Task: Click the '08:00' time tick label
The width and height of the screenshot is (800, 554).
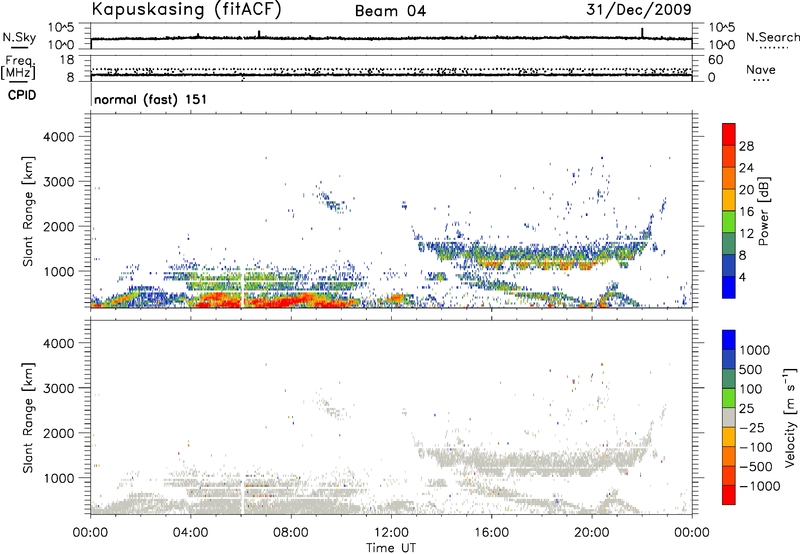Action: pos(290,533)
